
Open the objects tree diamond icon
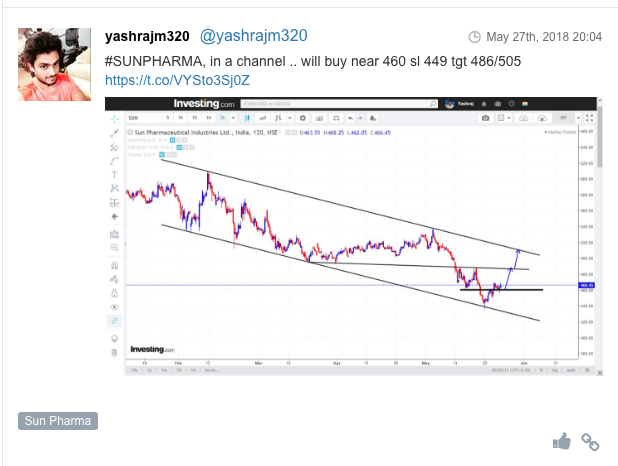pos(114,339)
